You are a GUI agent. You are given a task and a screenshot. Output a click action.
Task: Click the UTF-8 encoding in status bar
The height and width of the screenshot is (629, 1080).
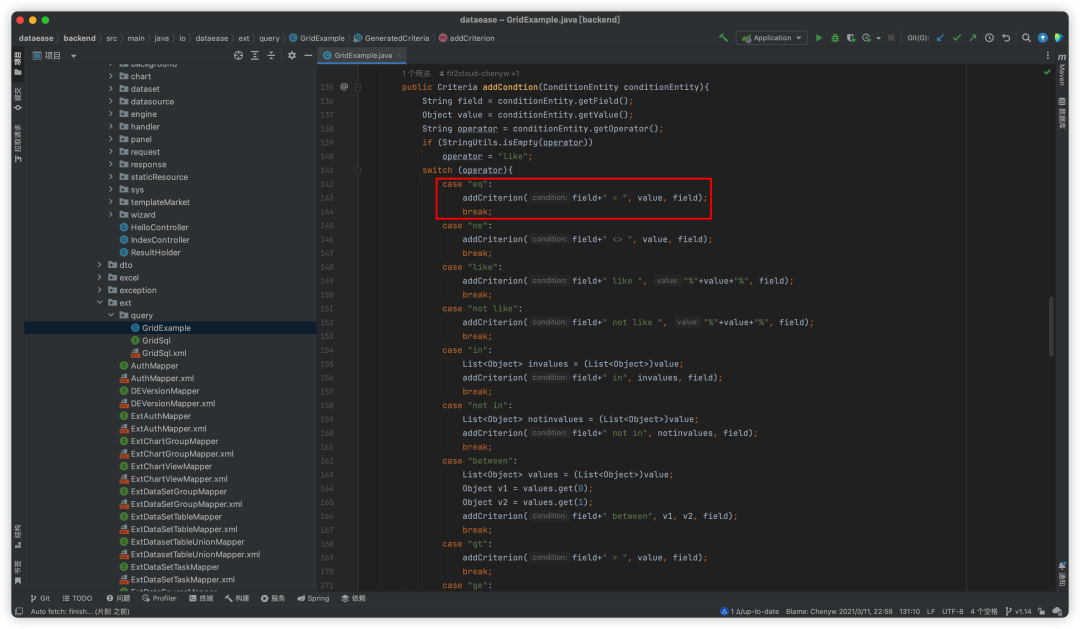(952, 611)
